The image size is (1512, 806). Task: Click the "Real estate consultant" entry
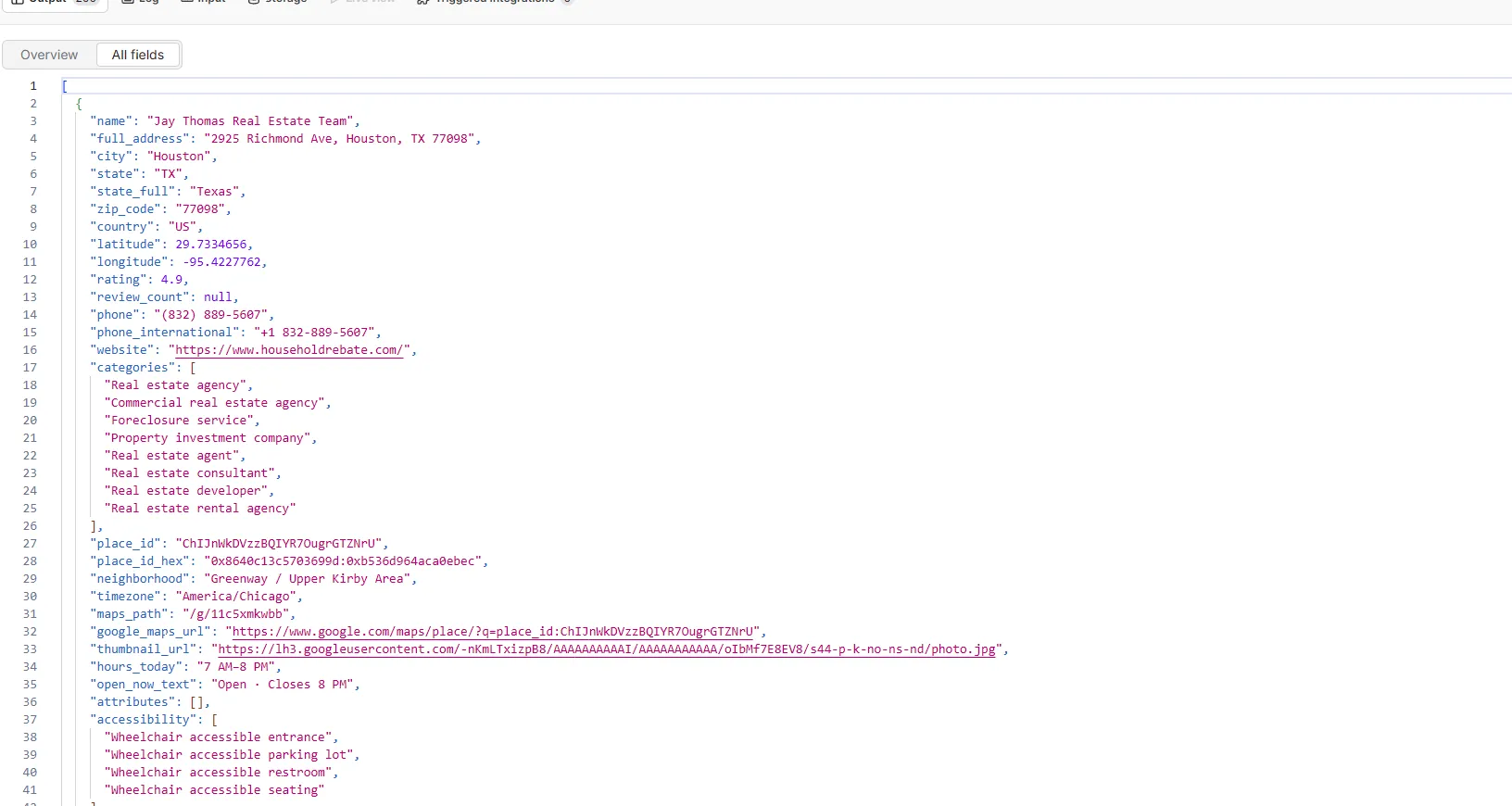[x=193, y=473]
